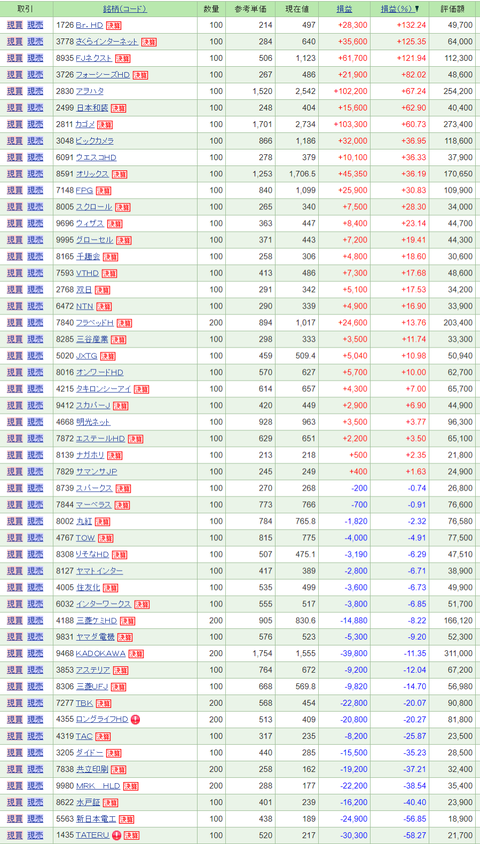Click the 決算 badge for カゴメ
This screenshot has height=844, width=480.
pos(105,125)
